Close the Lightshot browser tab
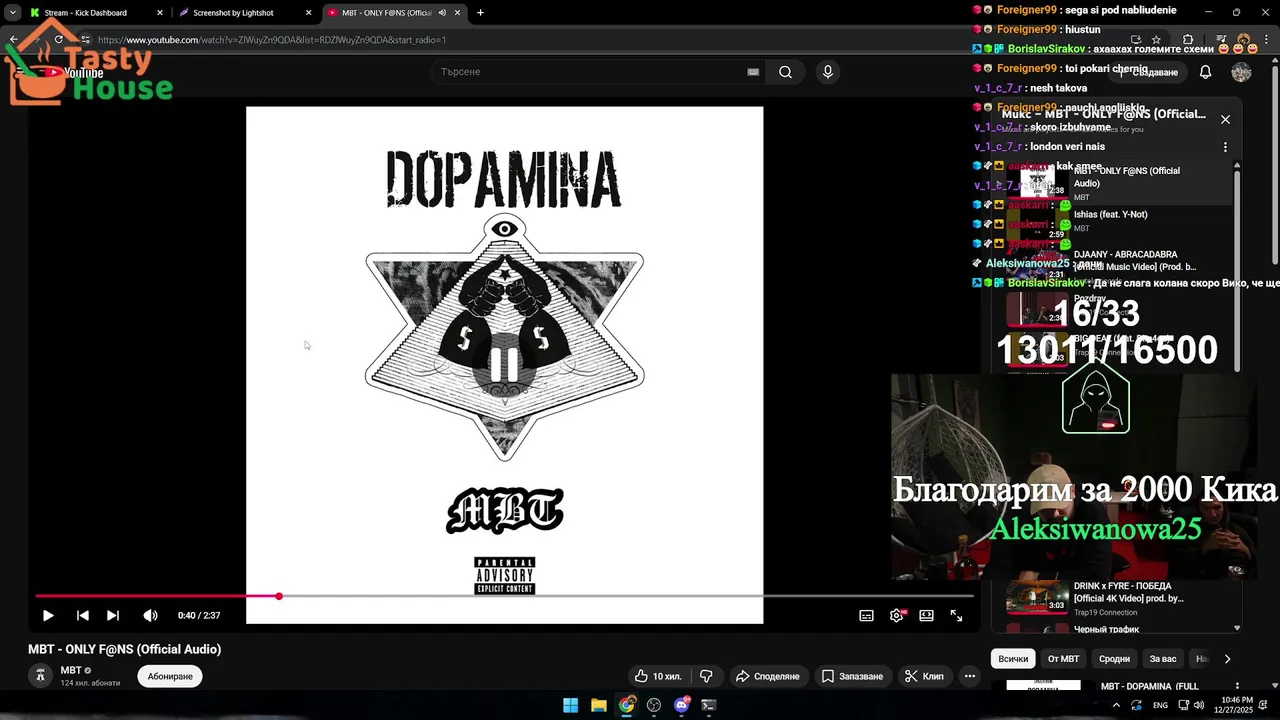Viewport: 1280px width, 720px height. point(309,13)
